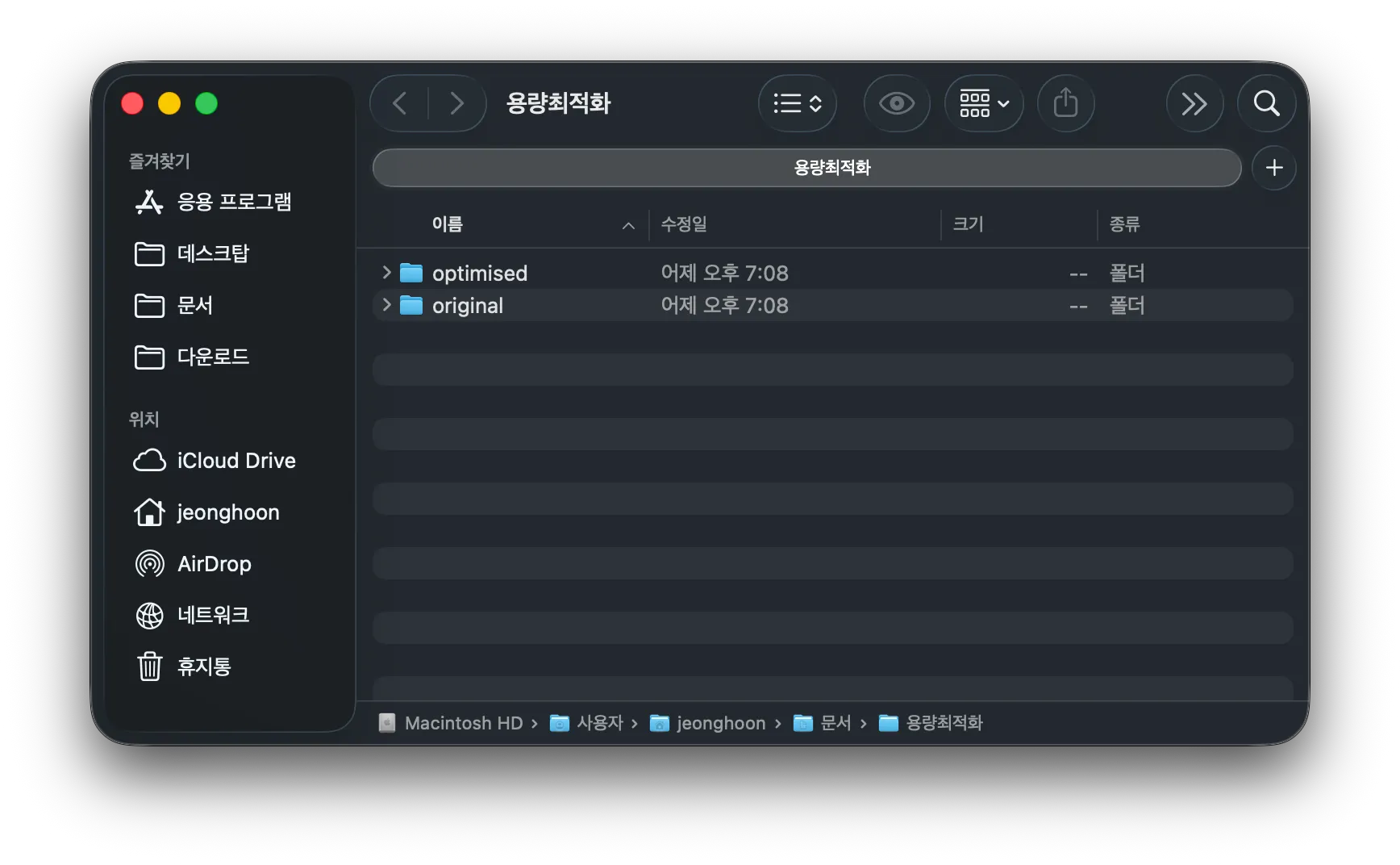Sort by the 종류 column header
This screenshot has width=1400, height=865.
(x=1124, y=224)
